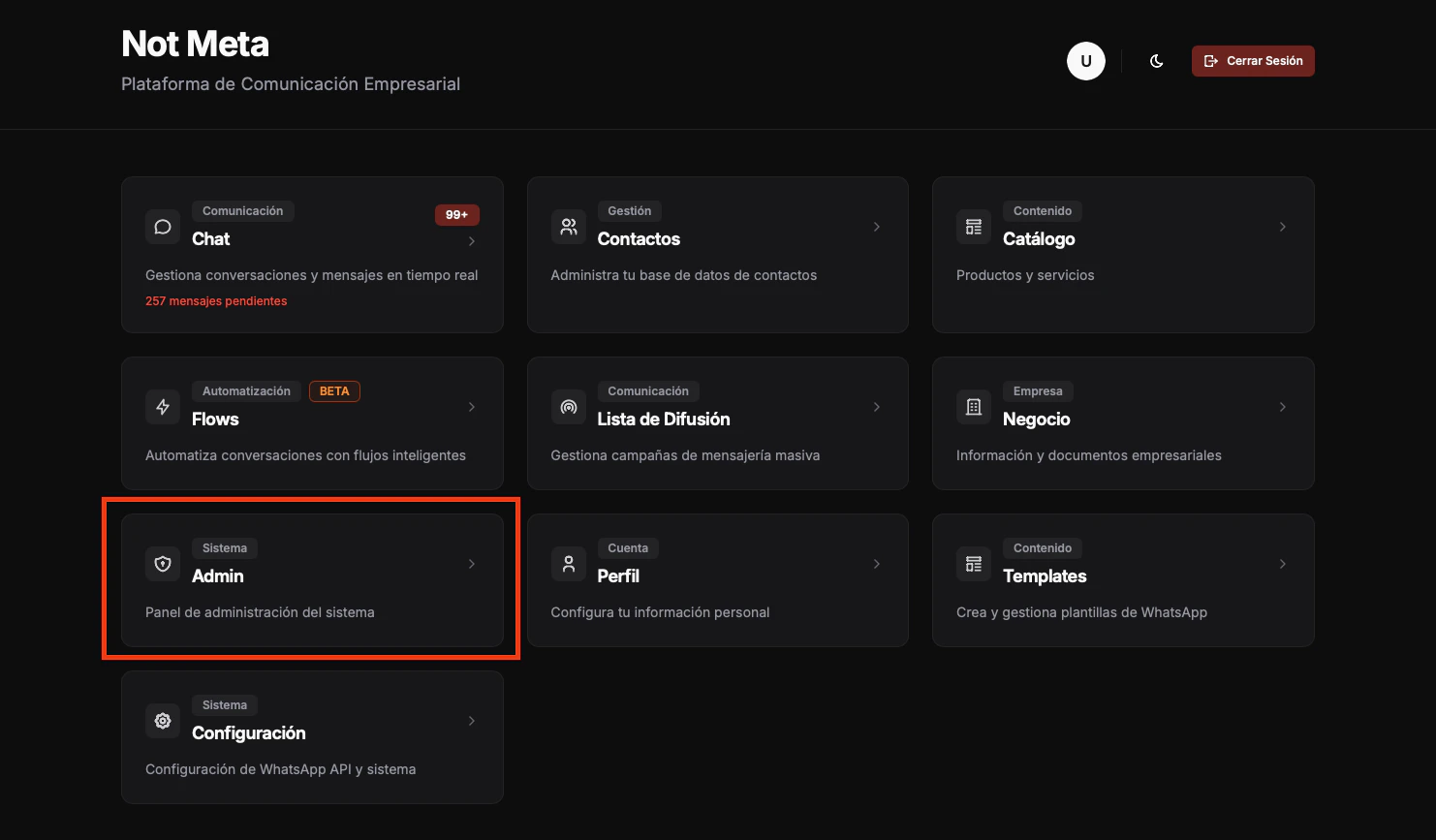Image resolution: width=1436 pixels, height=840 pixels.
Task: Click the Cerrar Sesión button
Action: click(x=1253, y=60)
